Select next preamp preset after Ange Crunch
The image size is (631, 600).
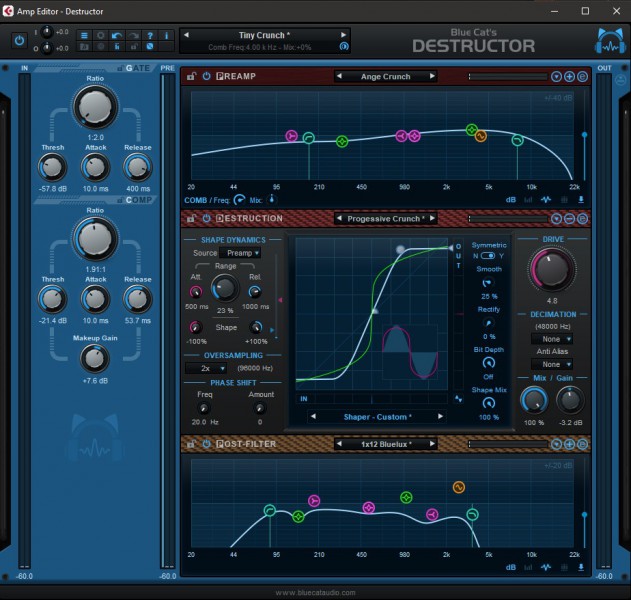[432, 76]
